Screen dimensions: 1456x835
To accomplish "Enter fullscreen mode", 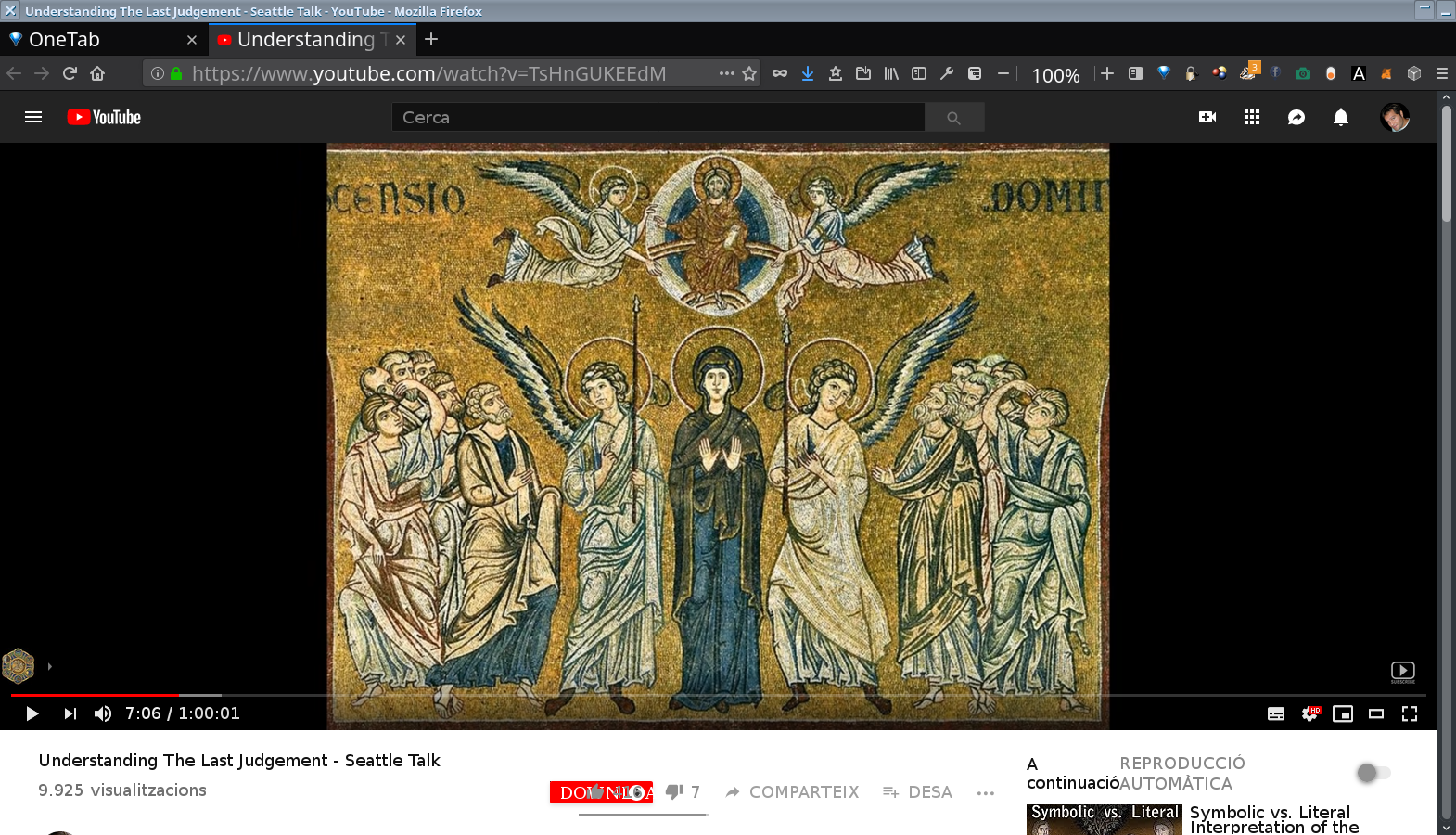I will [1410, 713].
